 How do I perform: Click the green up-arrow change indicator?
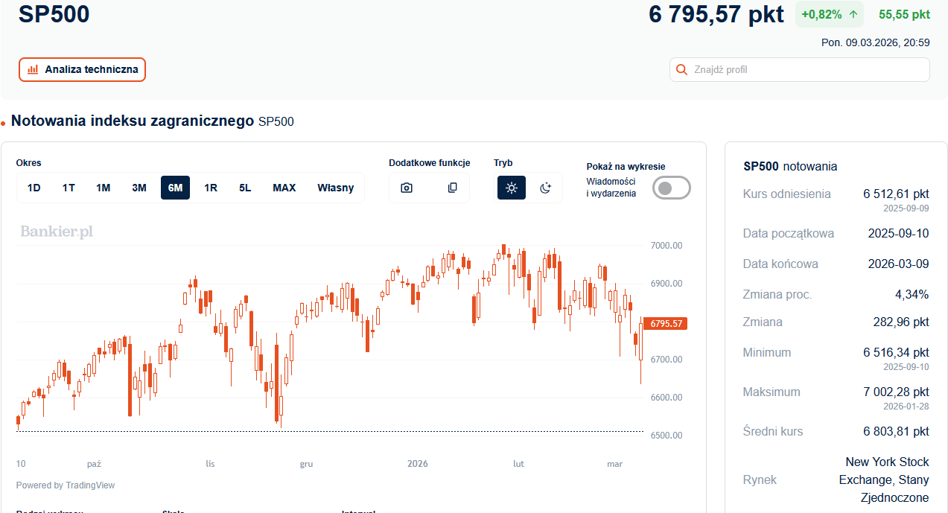pos(853,15)
